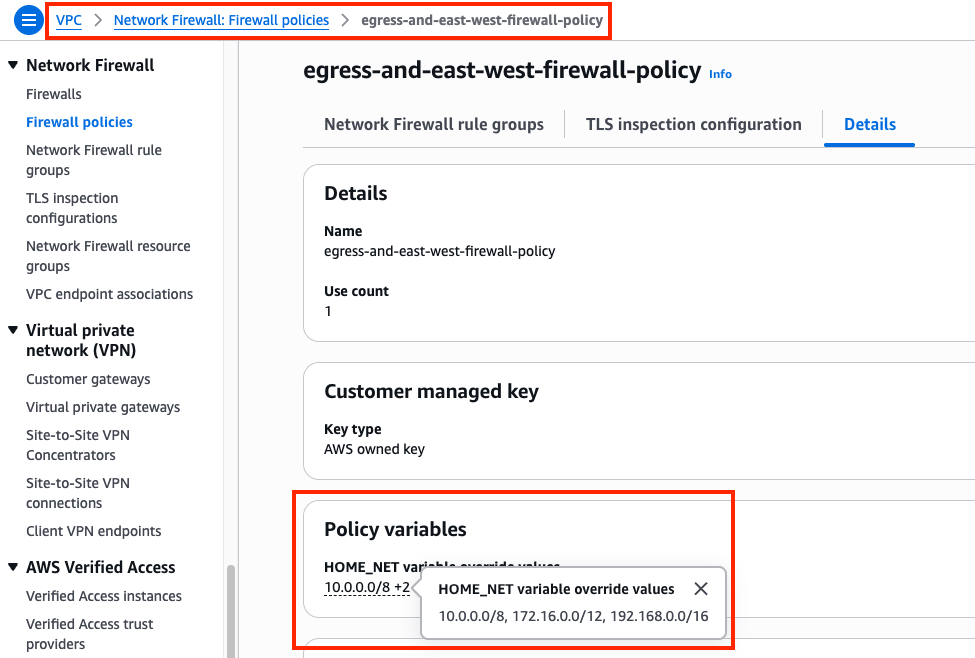Open Client VPN endpoints in the sidebar
The height and width of the screenshot is (658, 975).
pyautogui.click(x=93, y=531)
